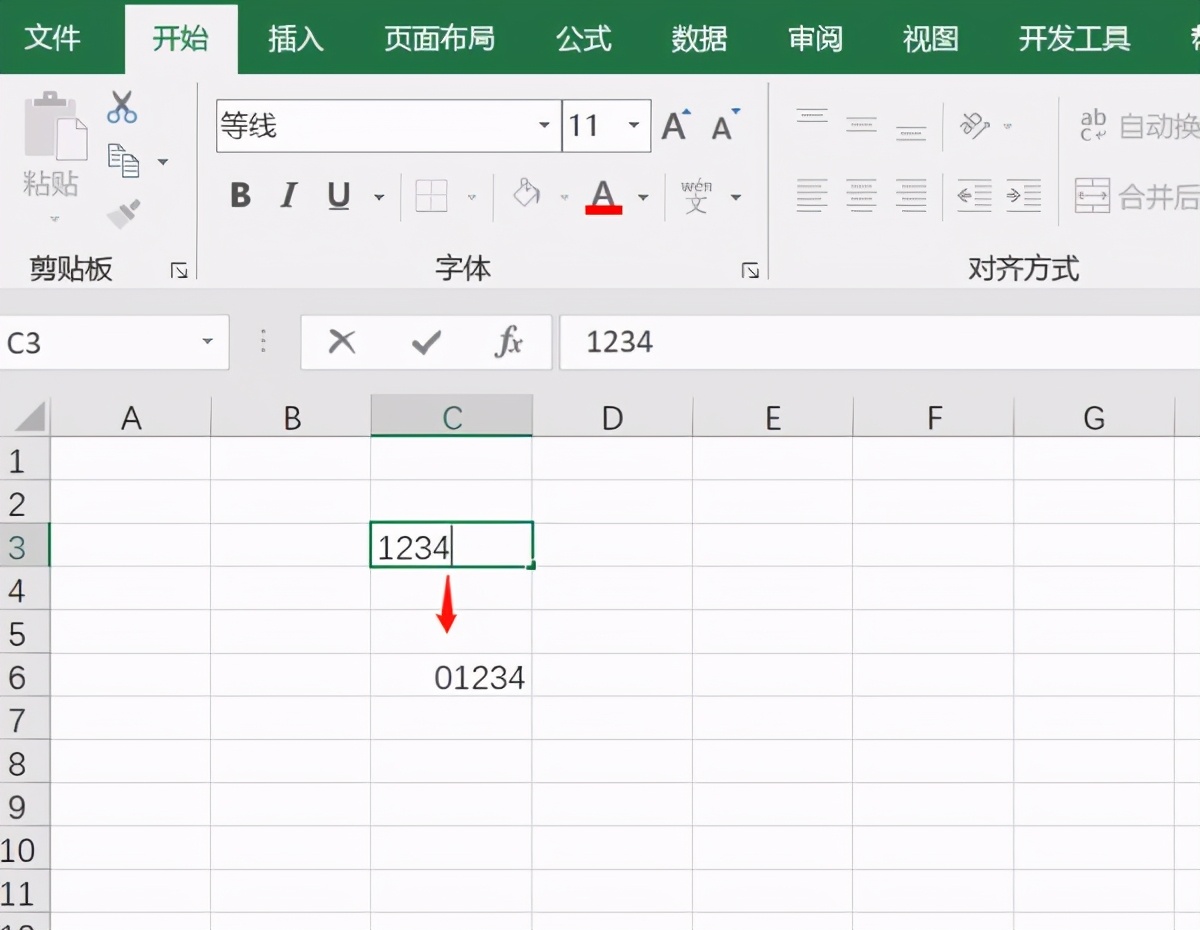Open the font size dropdown
Screen dimensions: 1200x930
633,125
